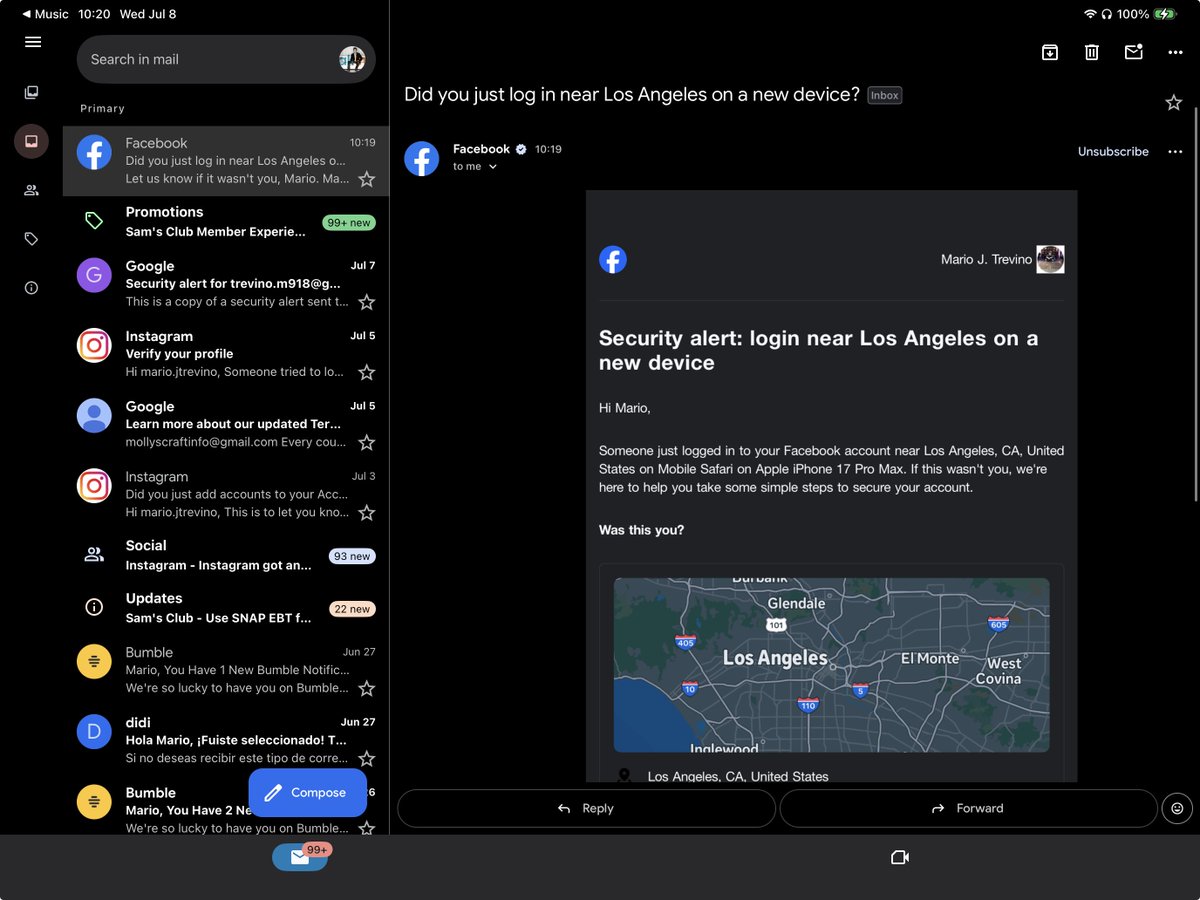
Task: Tap the Los Angeles map image
Action: [831, 665]
